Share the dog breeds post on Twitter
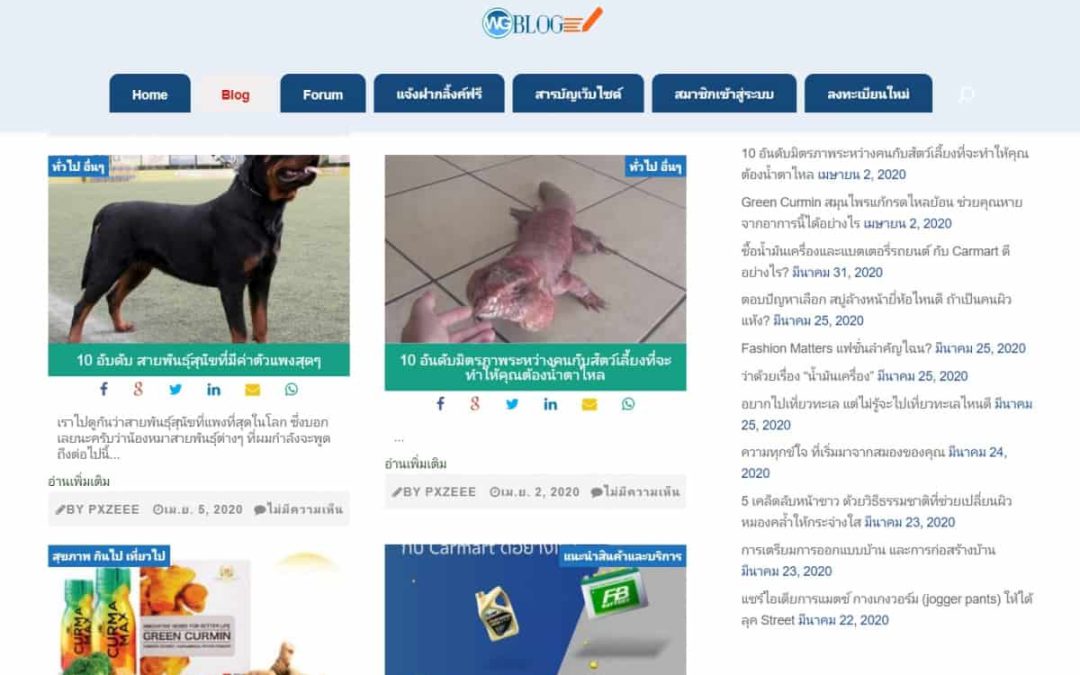This screenshot has width=1080, height=675. coord(176,389)
